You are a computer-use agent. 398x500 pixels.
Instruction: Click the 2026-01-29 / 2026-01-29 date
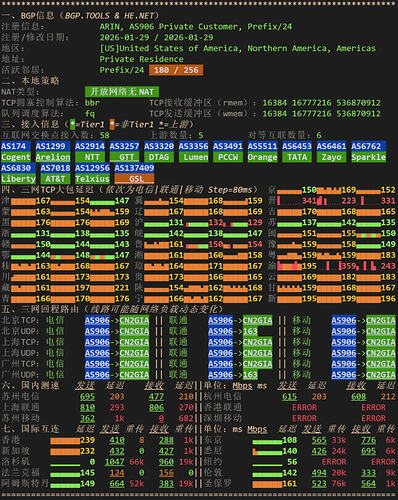coord(156,38)
